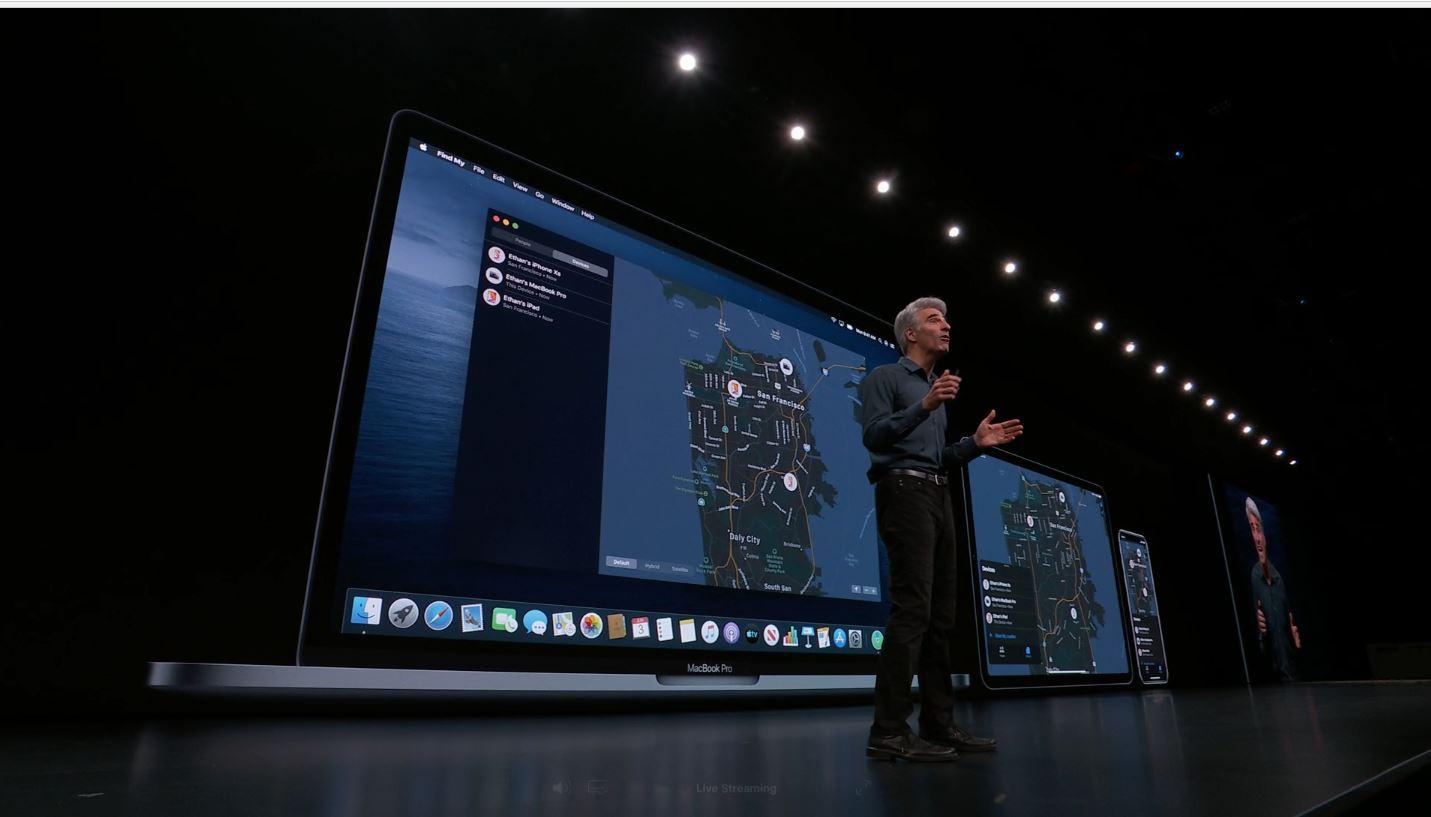Click the map location arrow button

coord(856,589)
